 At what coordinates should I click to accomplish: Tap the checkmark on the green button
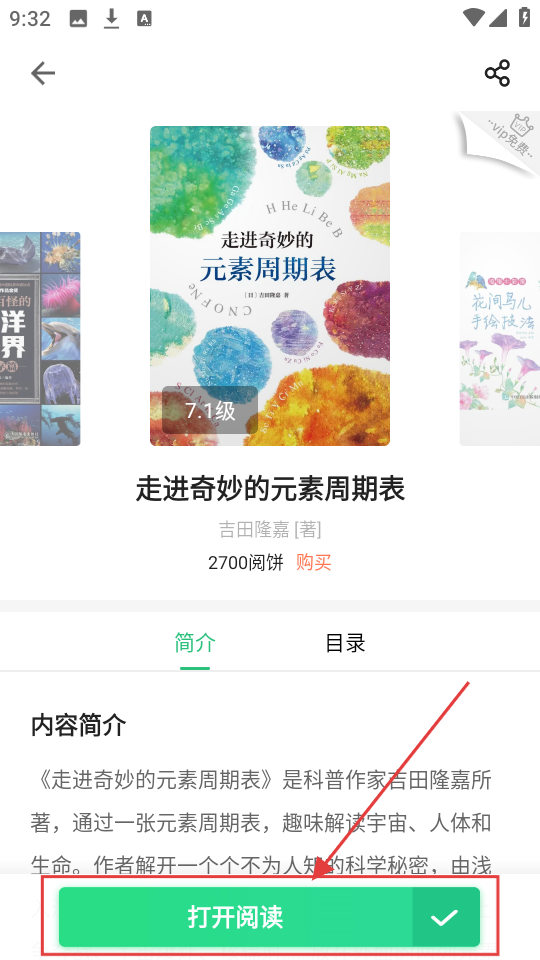tap(445, 917)
